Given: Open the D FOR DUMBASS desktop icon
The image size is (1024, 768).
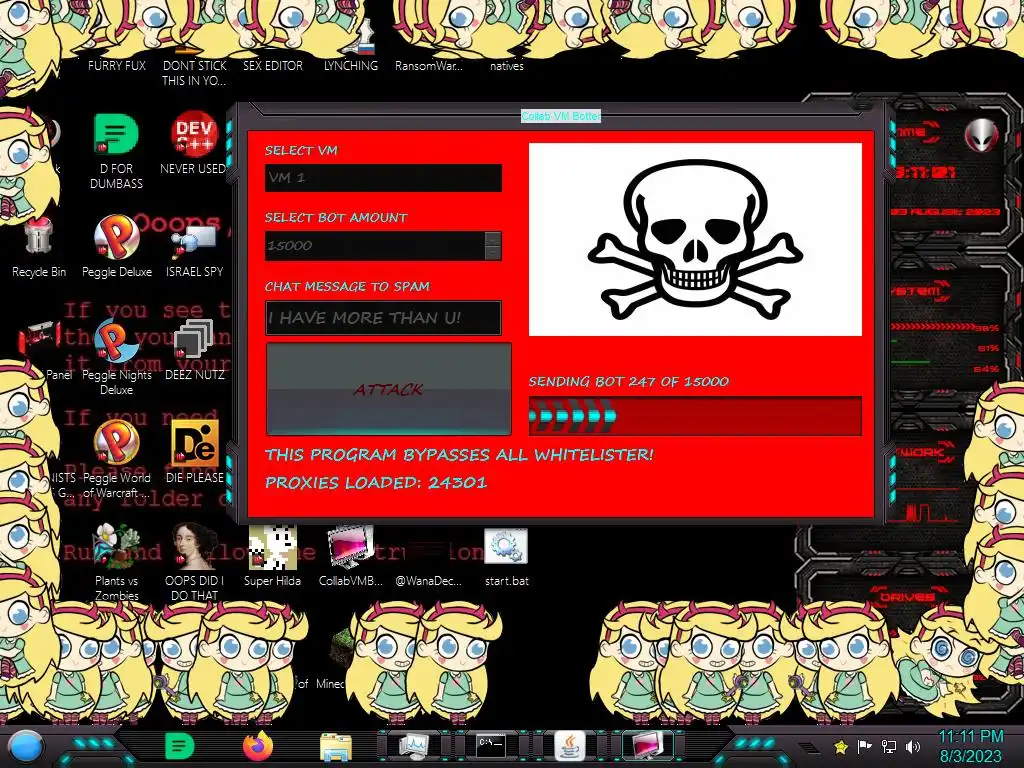Looking at the screenshot, I should click(x=116, y=152).
